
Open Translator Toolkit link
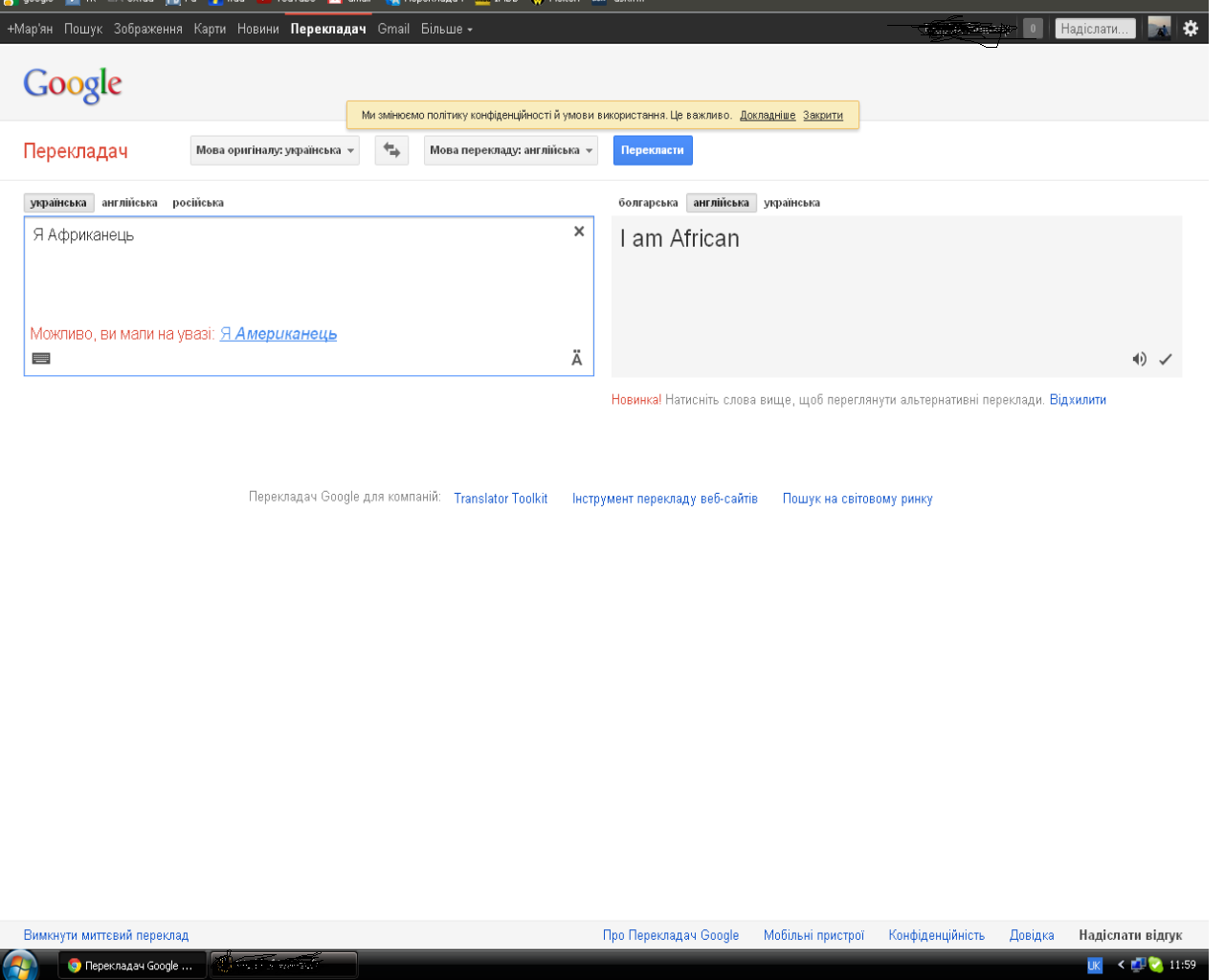coord(501,499)
